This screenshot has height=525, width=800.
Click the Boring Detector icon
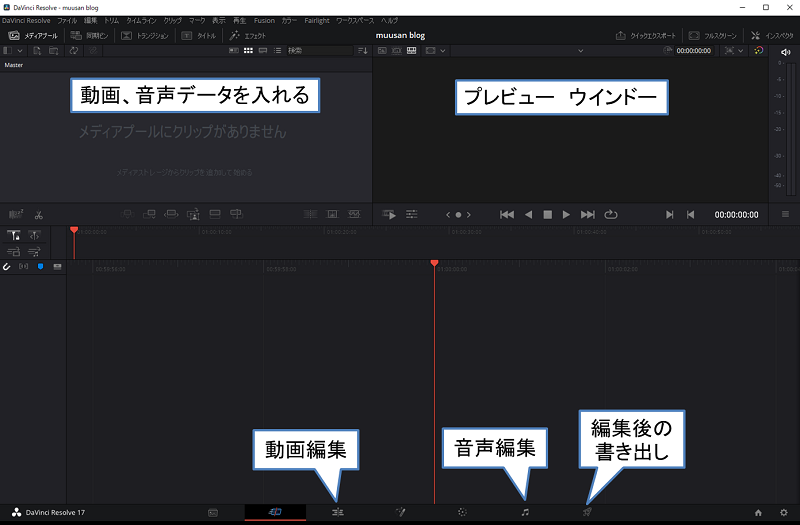point(16,214)
